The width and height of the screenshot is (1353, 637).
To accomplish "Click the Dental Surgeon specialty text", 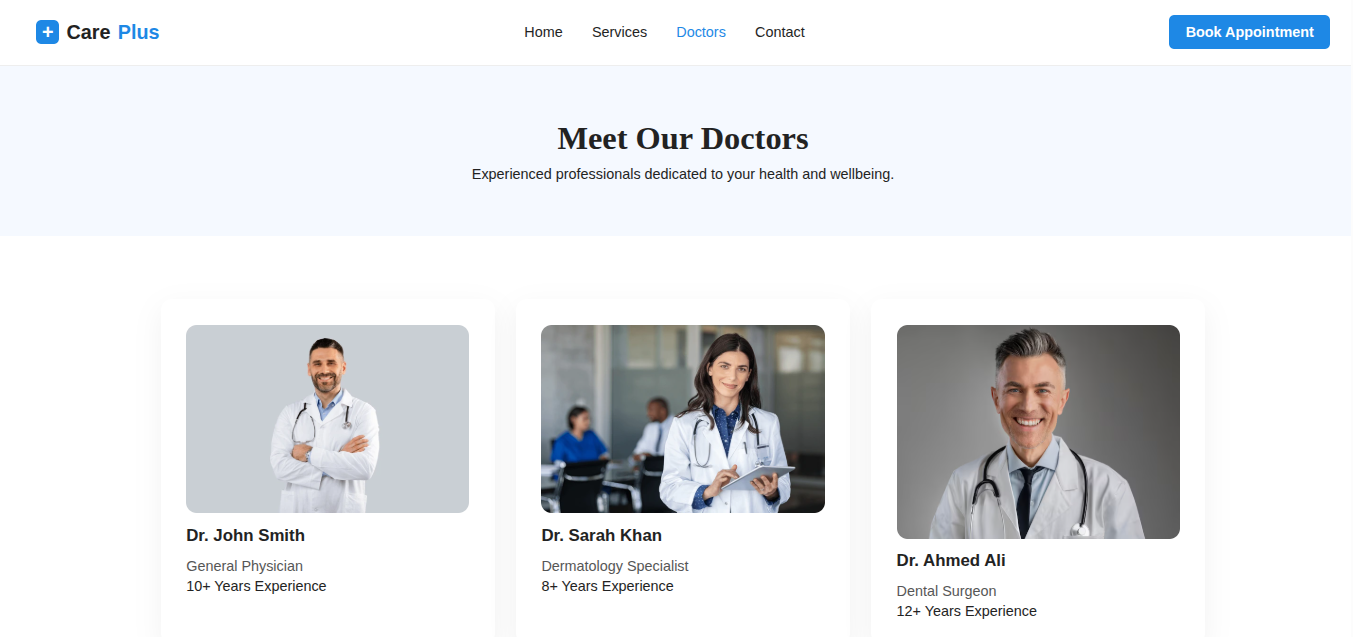I will pos(946,591).
